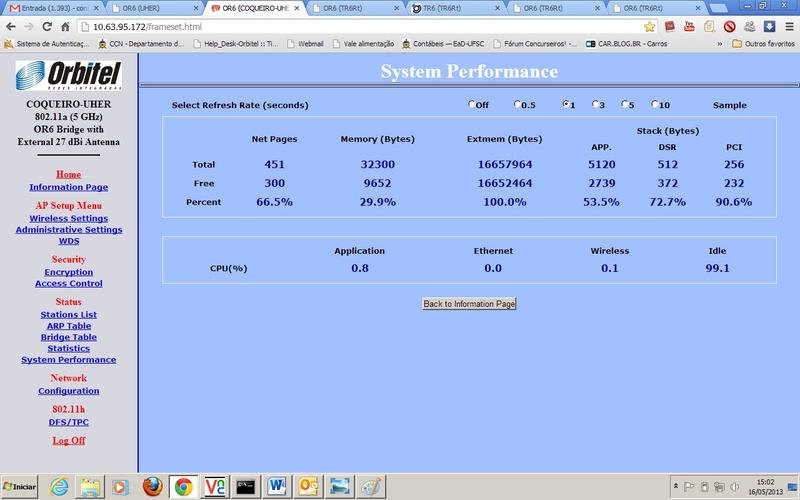Select the 0.5 second refresh rate
The width and height of the screenshot is (800, 500).
(x=517, y=104)
